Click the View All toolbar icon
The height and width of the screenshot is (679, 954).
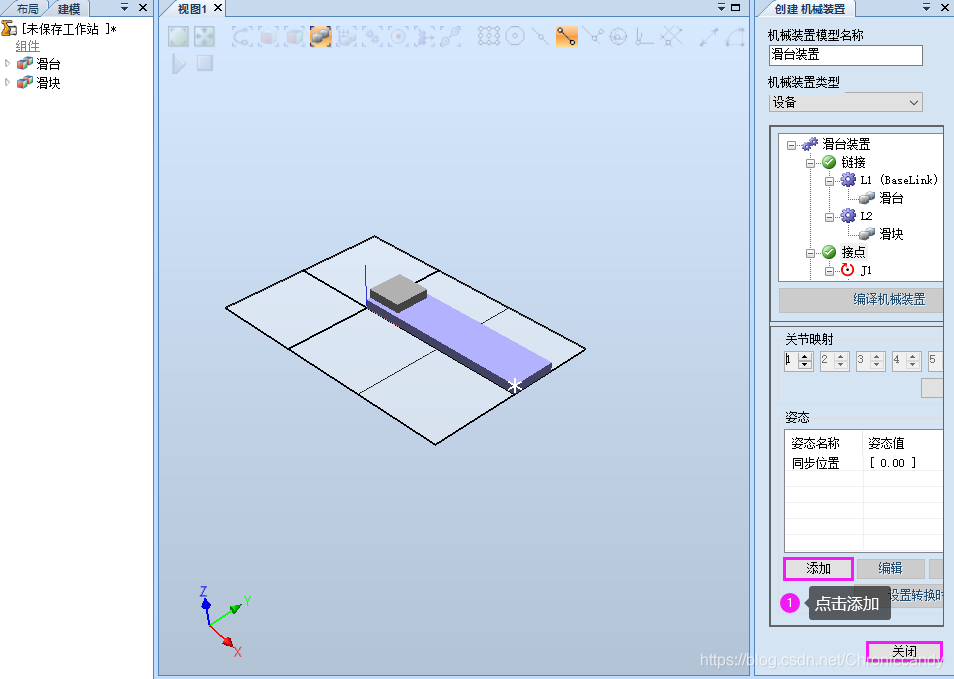178,37
